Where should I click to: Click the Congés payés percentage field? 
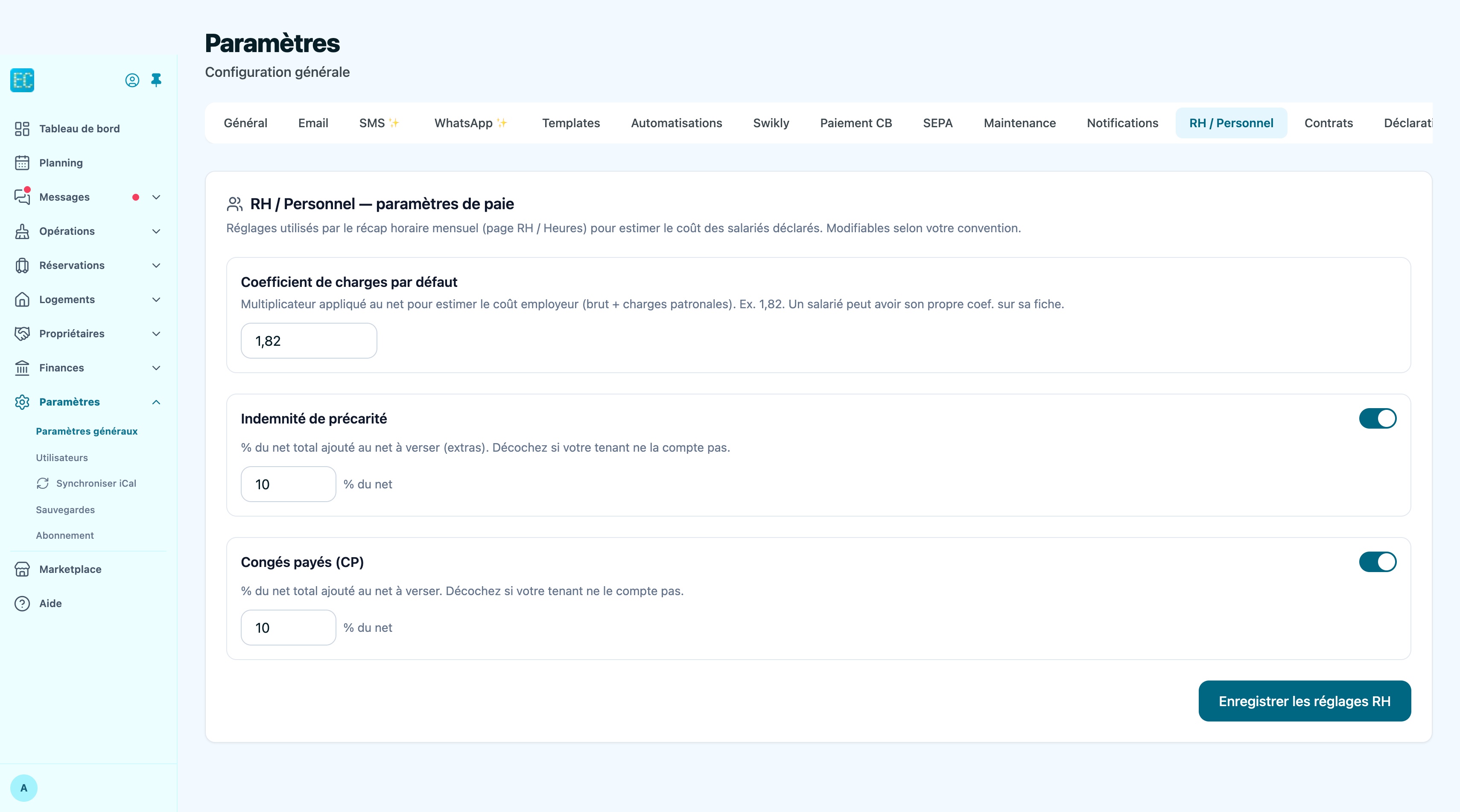pyautogui.click(x=289, y=627)
